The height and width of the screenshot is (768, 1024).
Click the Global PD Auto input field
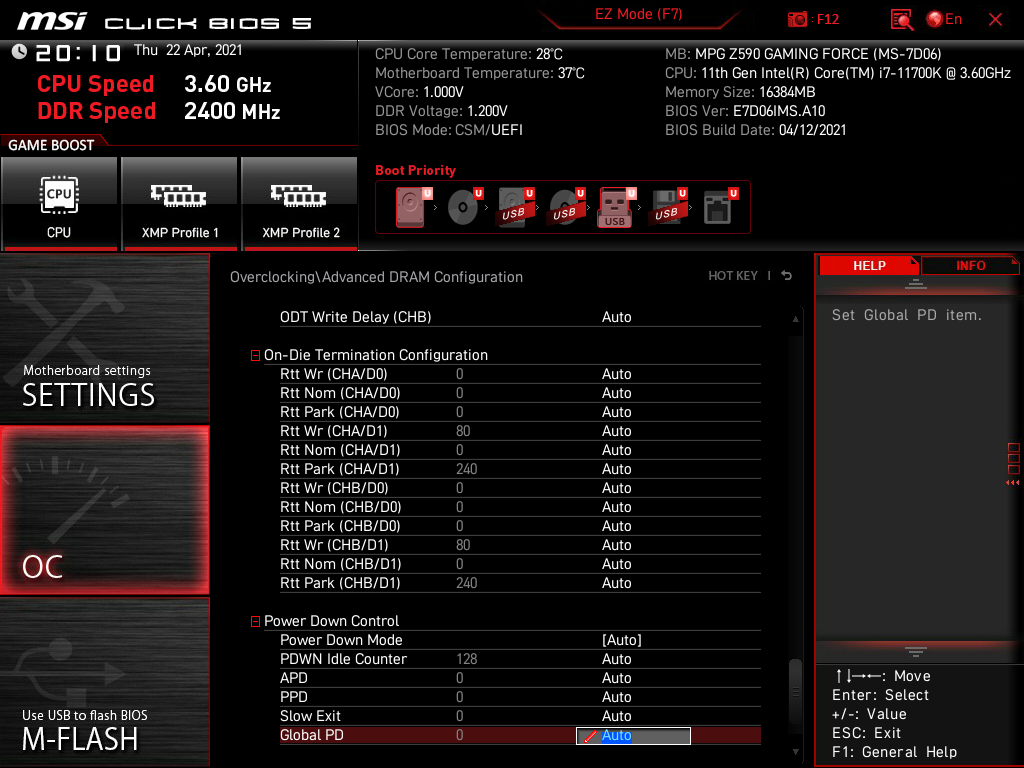pos(633,735)
